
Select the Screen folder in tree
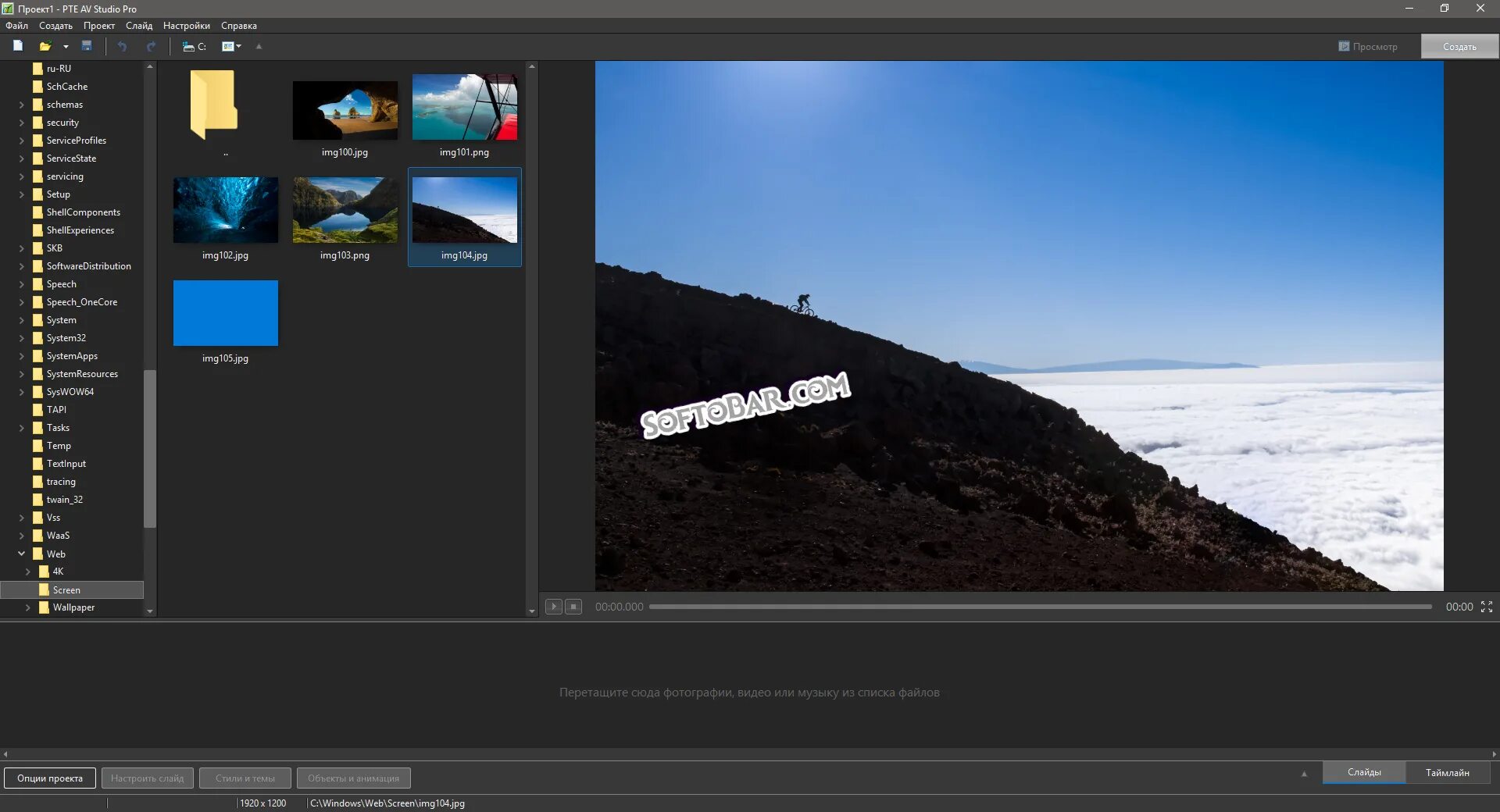(72, 589)
